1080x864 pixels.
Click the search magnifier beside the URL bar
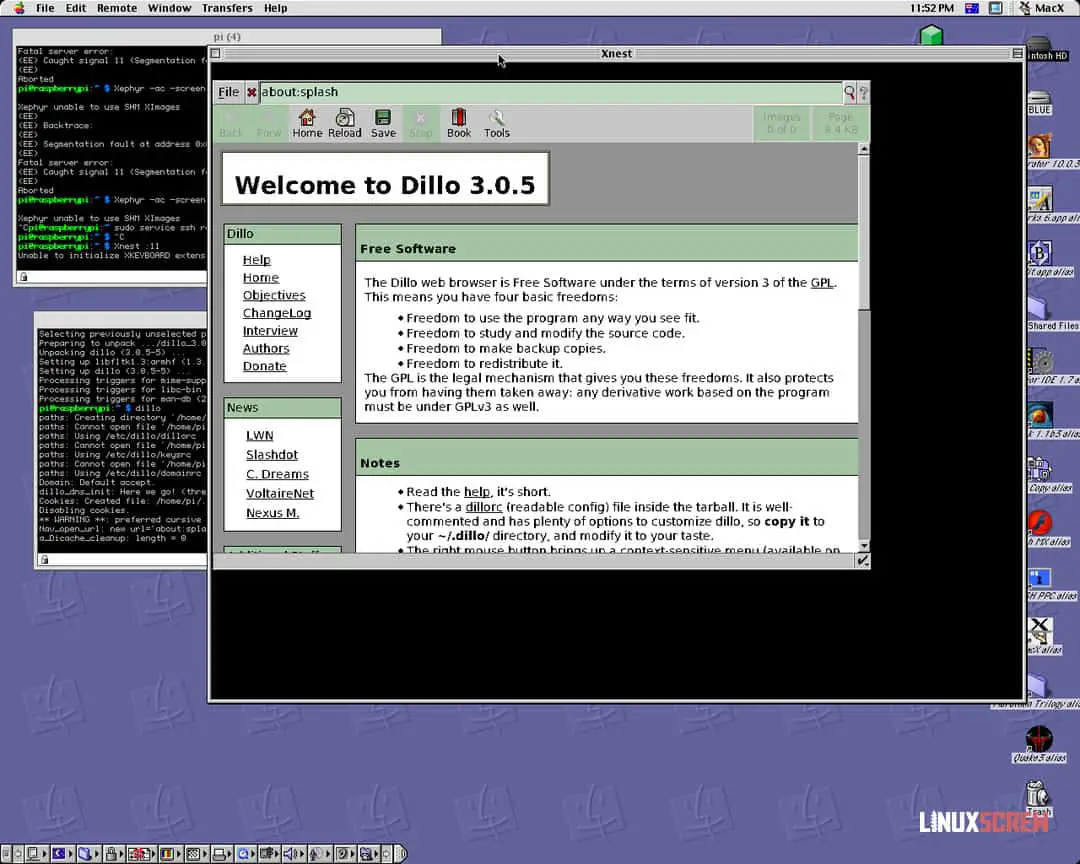849,92
